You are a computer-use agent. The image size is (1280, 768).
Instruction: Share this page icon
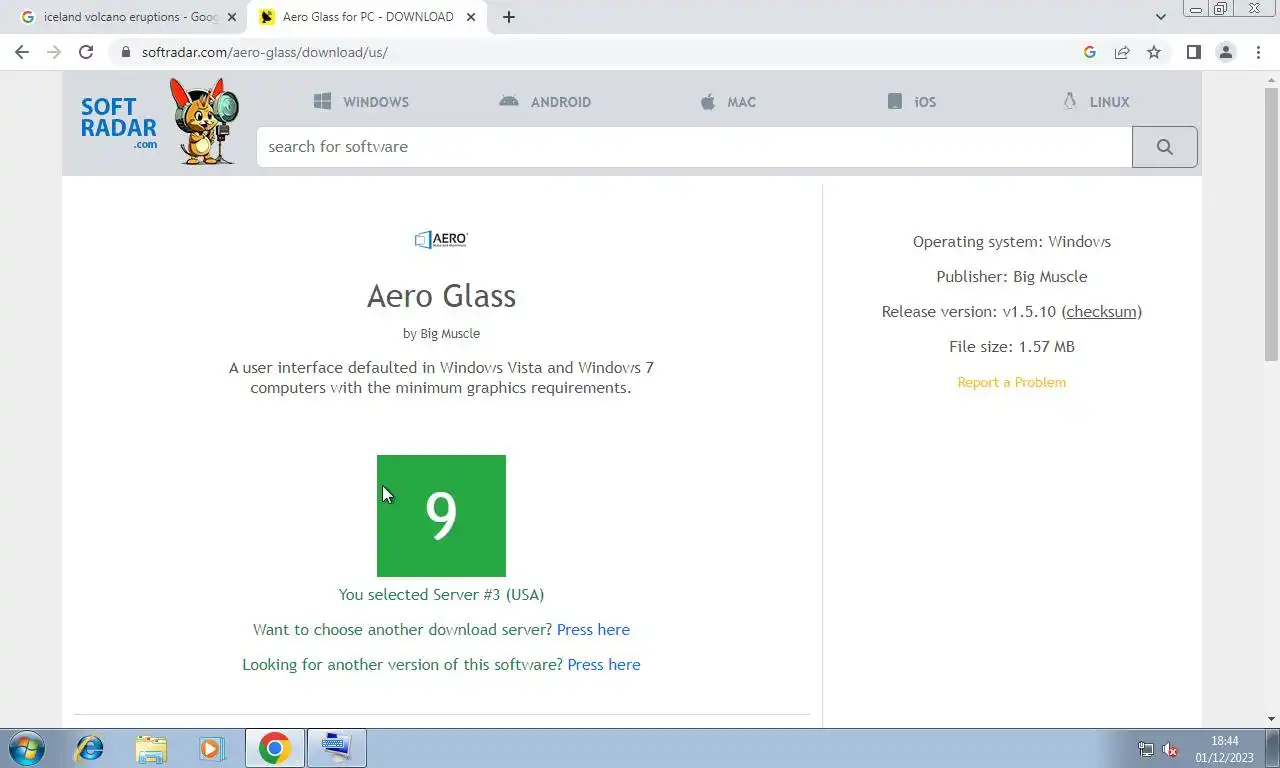[1122, 52]
